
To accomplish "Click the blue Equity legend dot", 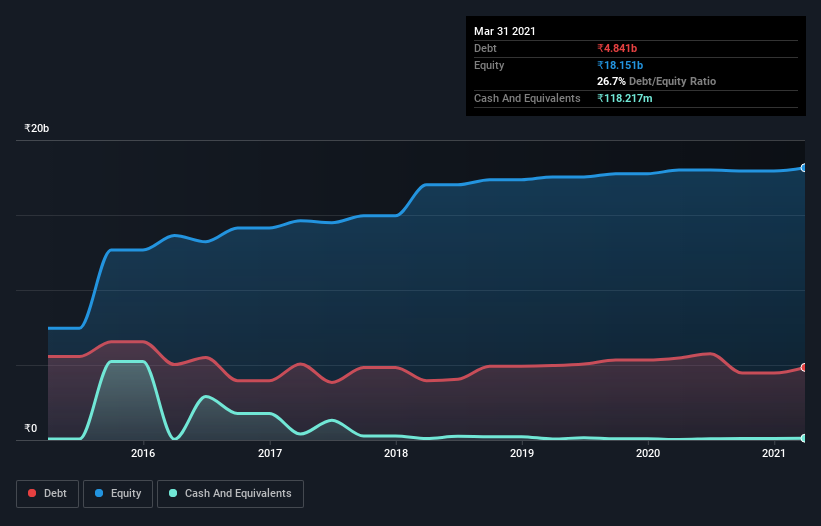I will (x=99, y=493).
